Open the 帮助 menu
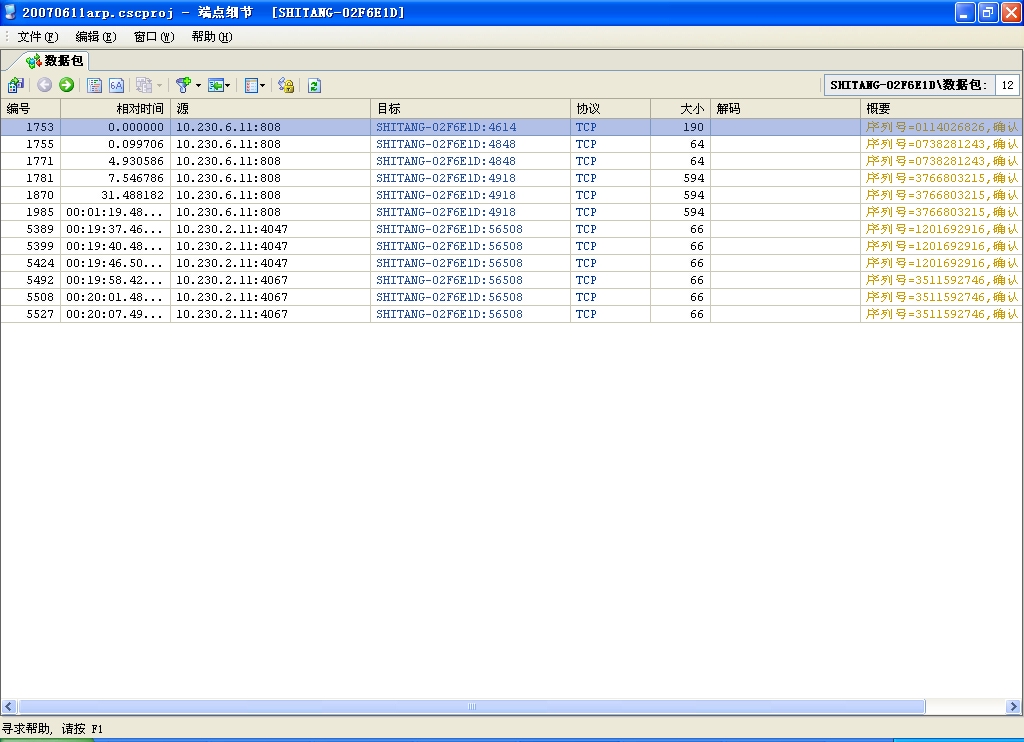Viewport: 1024px width, 742px height. [211, 37]
